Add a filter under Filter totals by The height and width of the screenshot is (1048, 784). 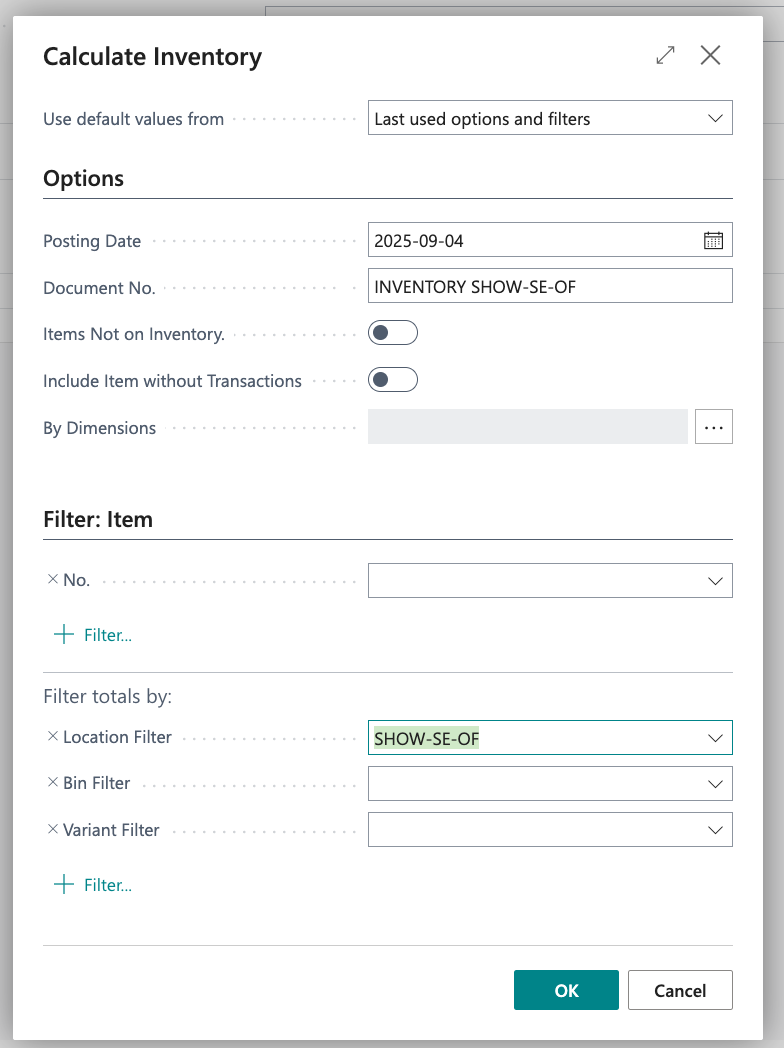click(93, 885)
